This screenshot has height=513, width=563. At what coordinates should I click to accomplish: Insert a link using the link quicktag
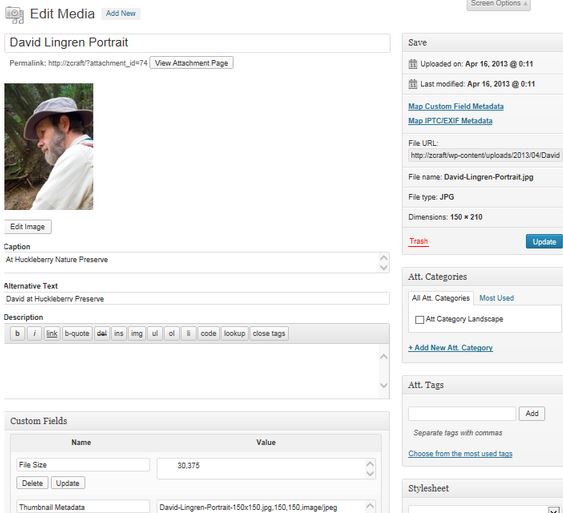(52, 334)
